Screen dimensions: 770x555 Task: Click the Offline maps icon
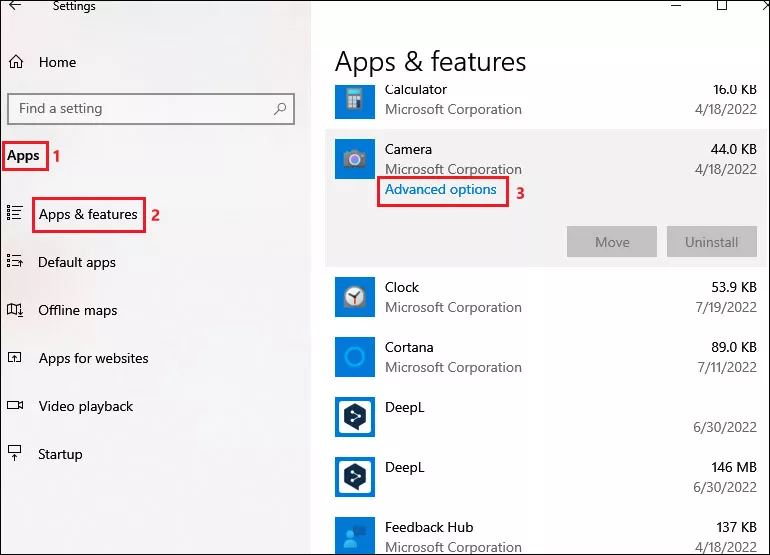[15, 310]
